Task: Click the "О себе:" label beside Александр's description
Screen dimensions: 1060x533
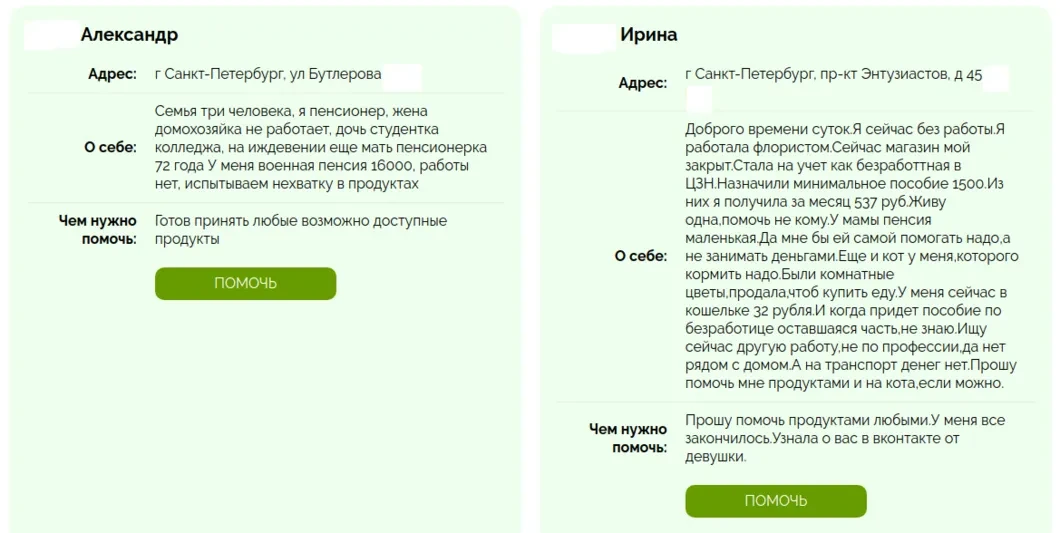Action: [111, 147]
